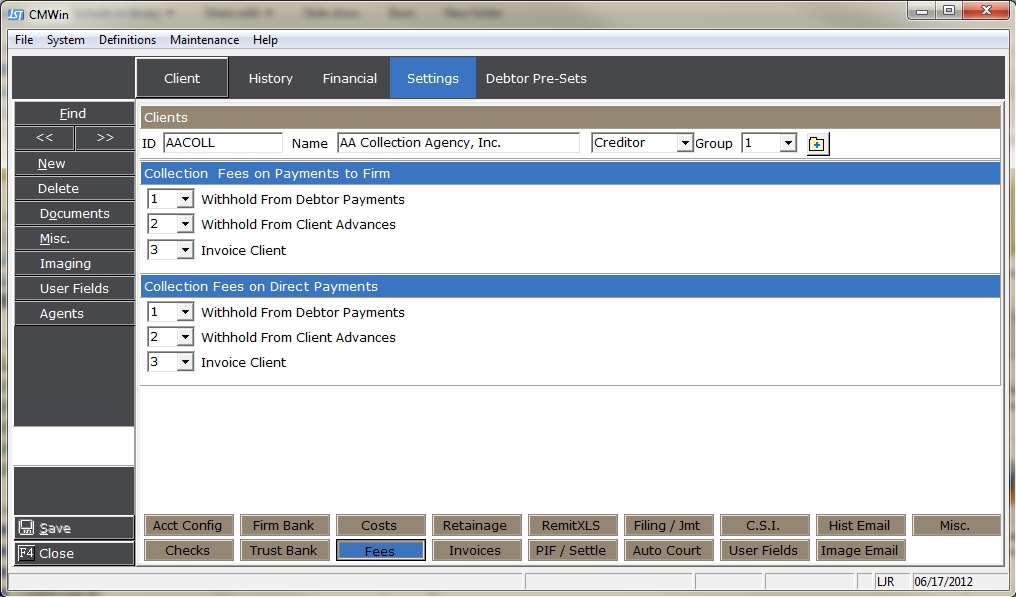Expand Invoice Client dropdown under Direct Payments
Viewport: 1016px width, 597px height.
coord(185,363)
